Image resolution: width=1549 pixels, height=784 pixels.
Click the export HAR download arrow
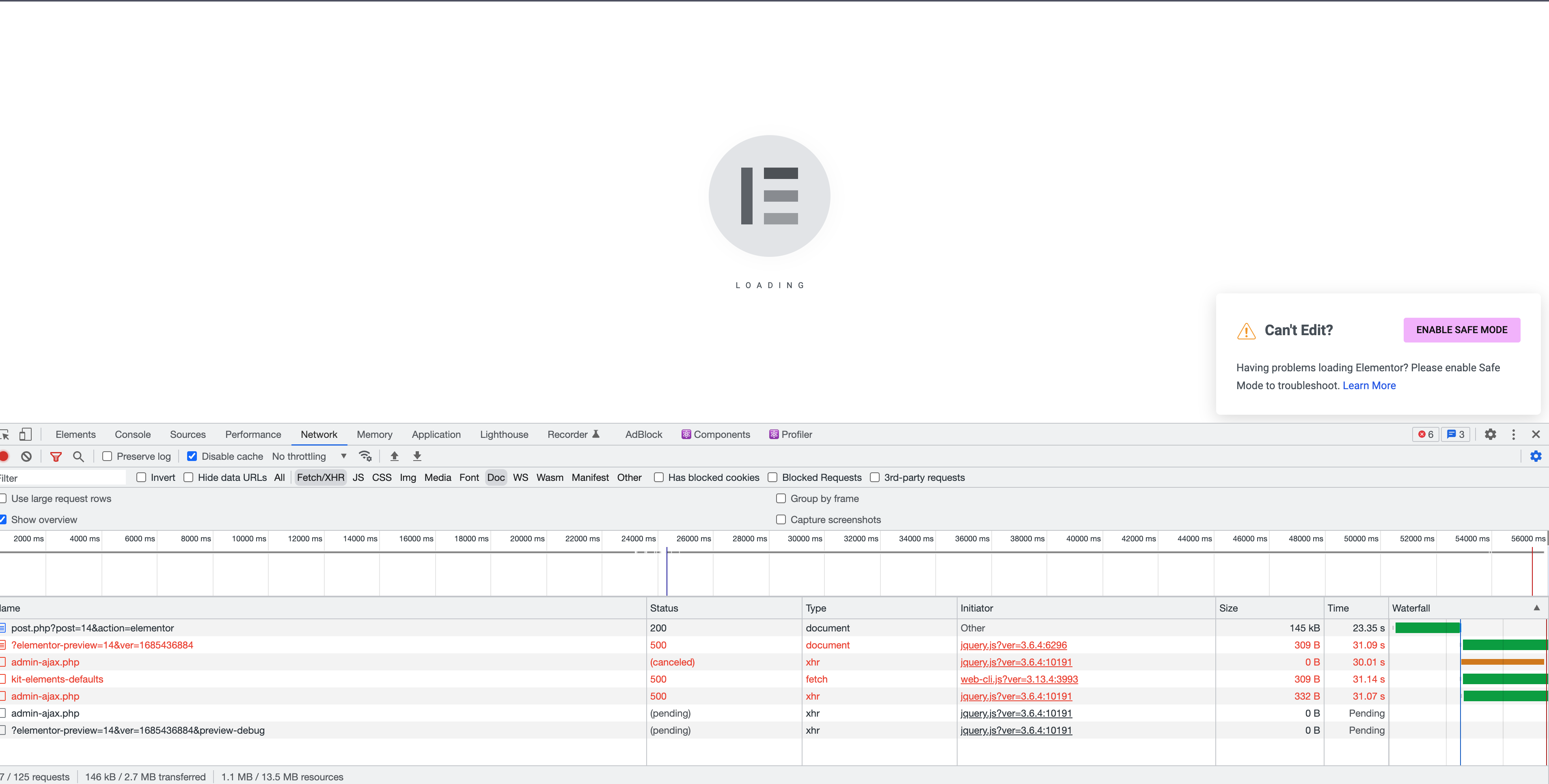click(417, 457)
